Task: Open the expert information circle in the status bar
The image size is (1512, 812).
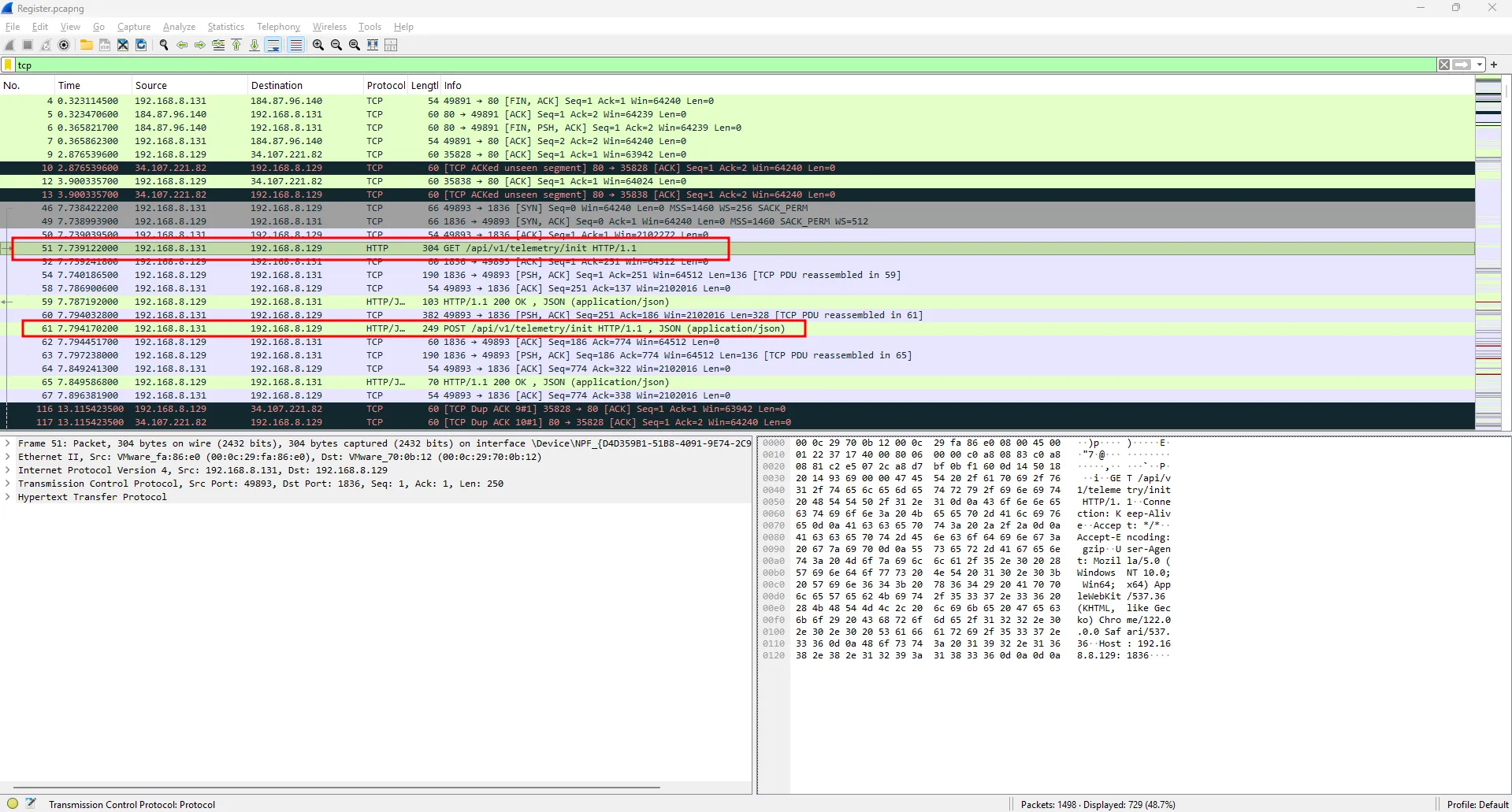Action: pos(12,804)
